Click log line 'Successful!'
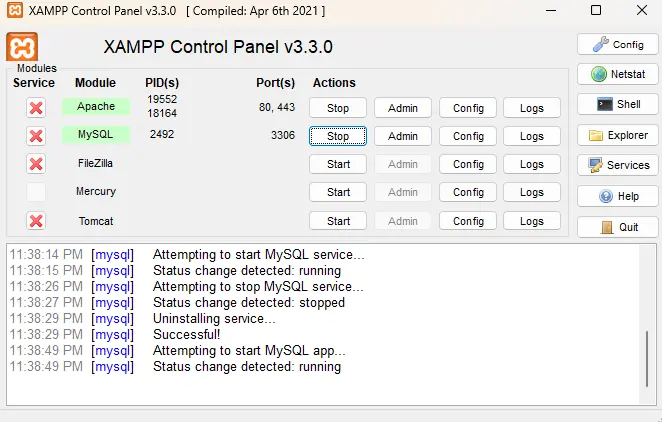The image size is (662, 422). click(187, 335)
